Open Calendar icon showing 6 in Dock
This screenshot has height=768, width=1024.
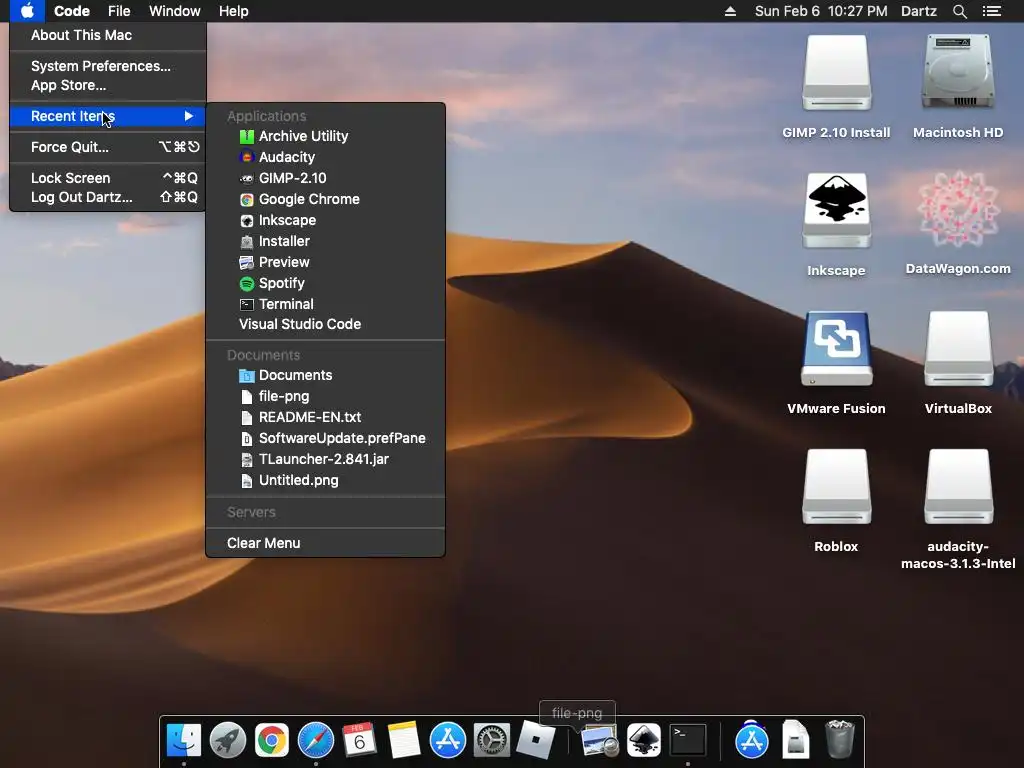(x=360, y=740)
